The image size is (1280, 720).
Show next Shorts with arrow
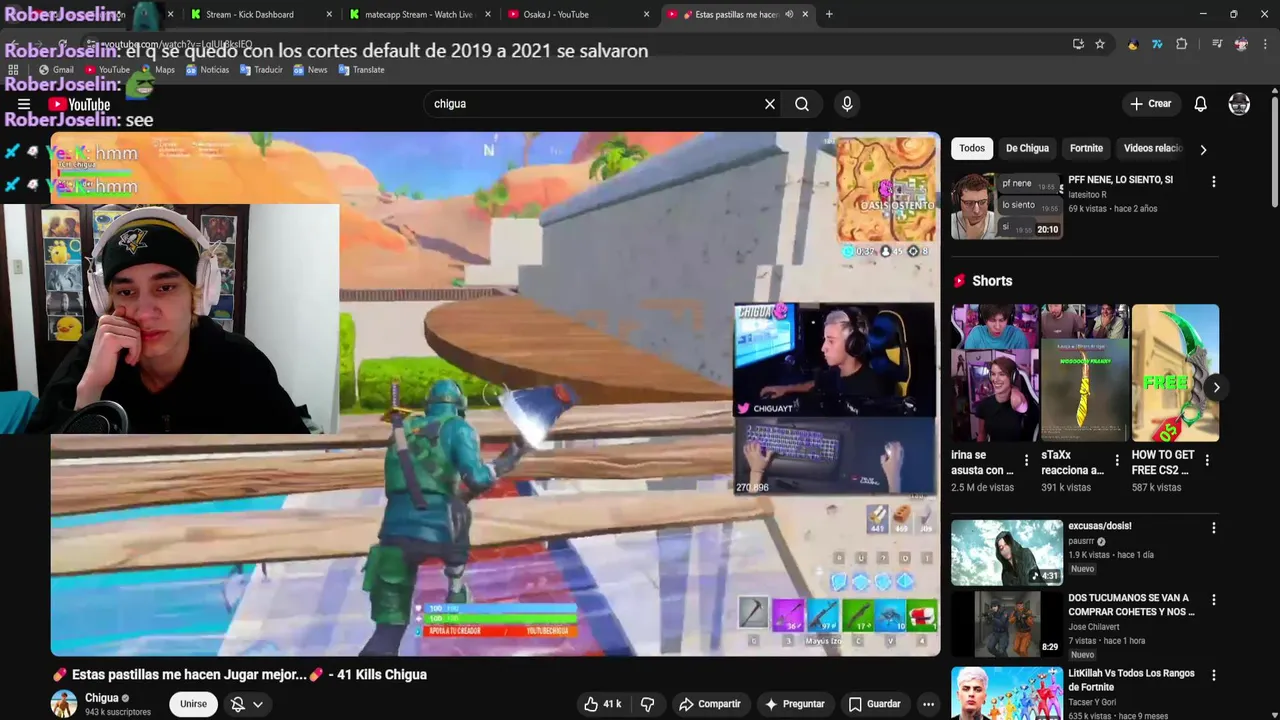[1216, 387]
